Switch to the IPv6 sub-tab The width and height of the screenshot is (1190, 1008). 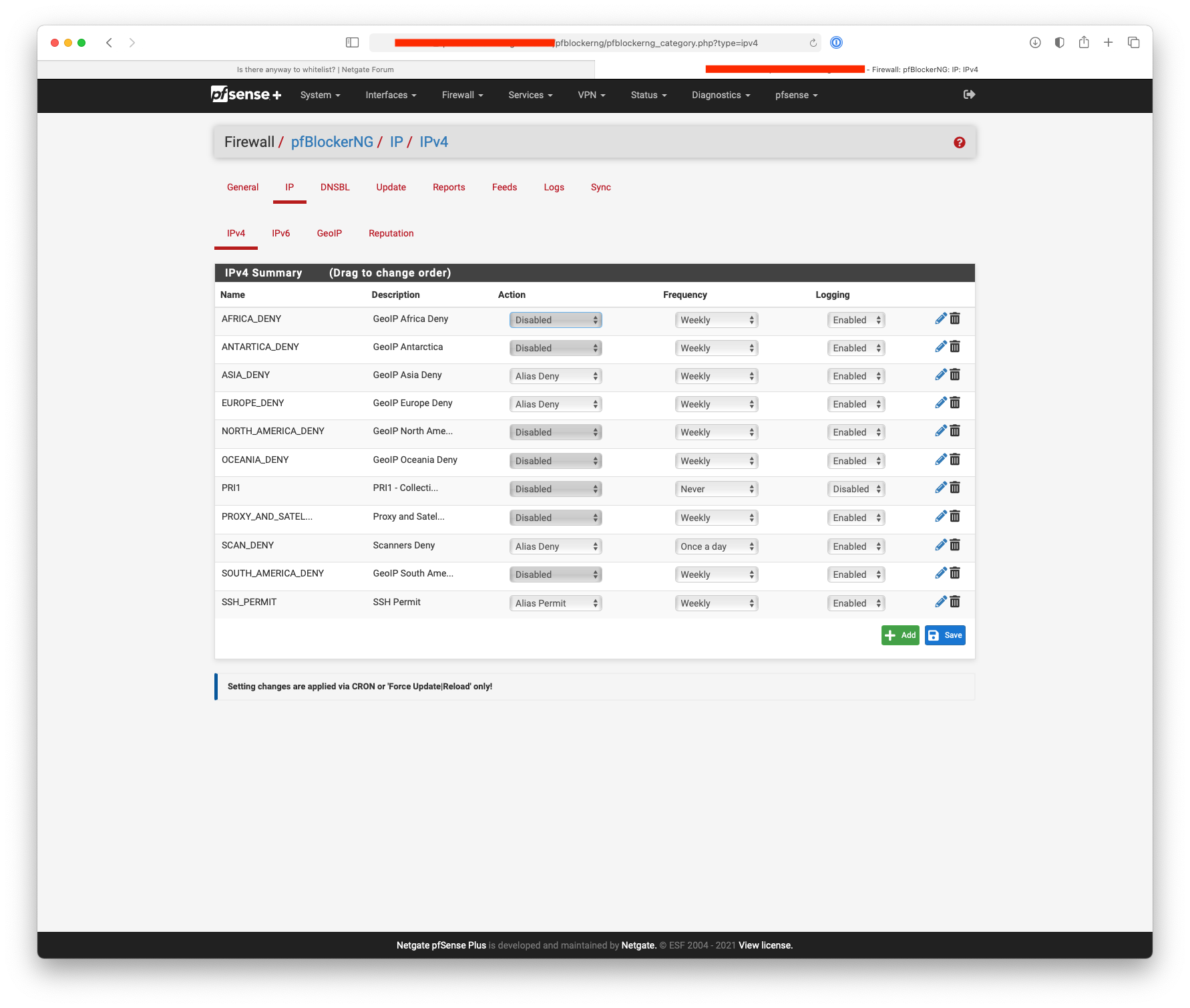pyautogui.click(x=280, y=233)
